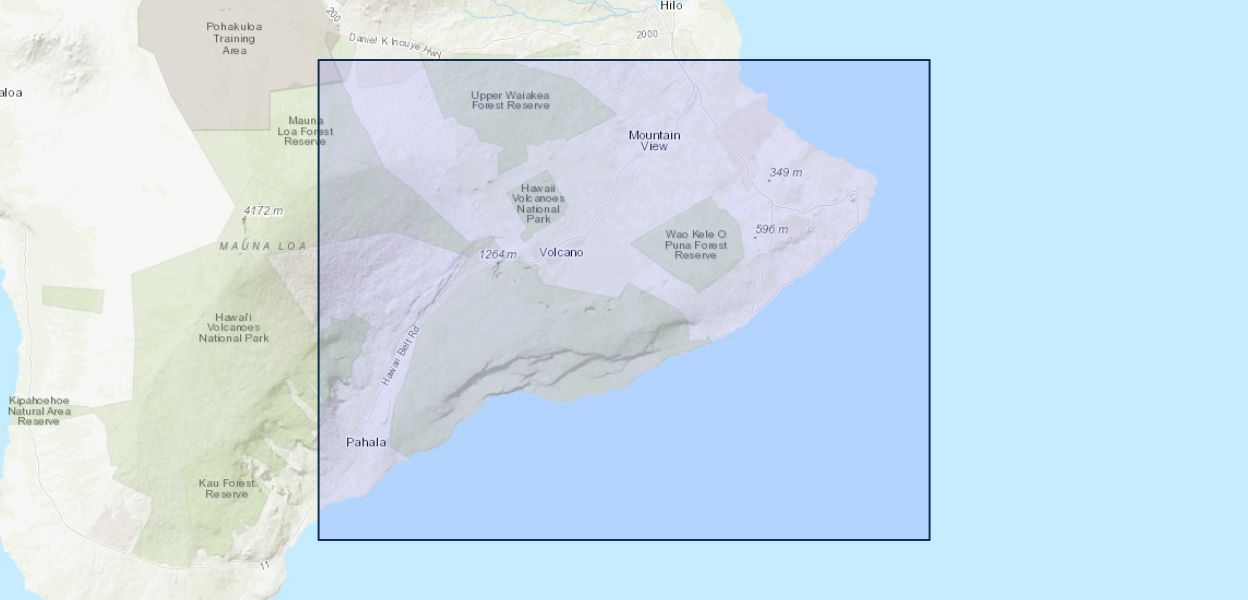This screenshot has width=1248, height=600.
Task: Select the Wao Kele O Puna Forest Reserve
Action: coord(696,244)
